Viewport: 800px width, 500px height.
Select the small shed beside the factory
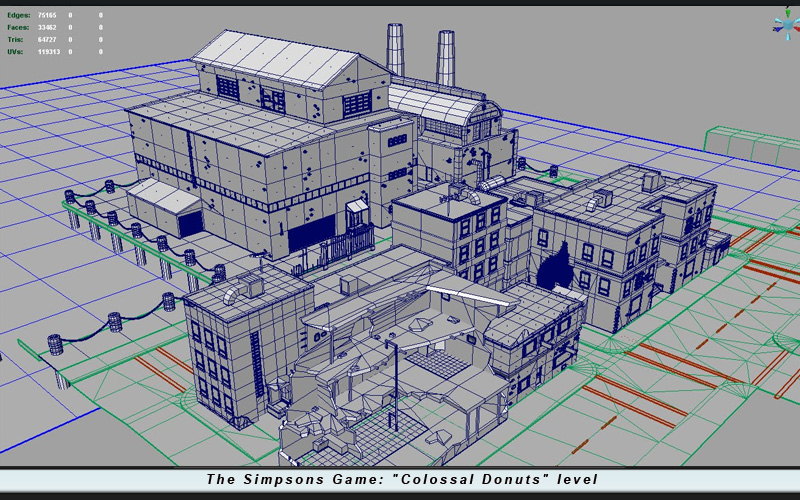(x=165, y=209)
